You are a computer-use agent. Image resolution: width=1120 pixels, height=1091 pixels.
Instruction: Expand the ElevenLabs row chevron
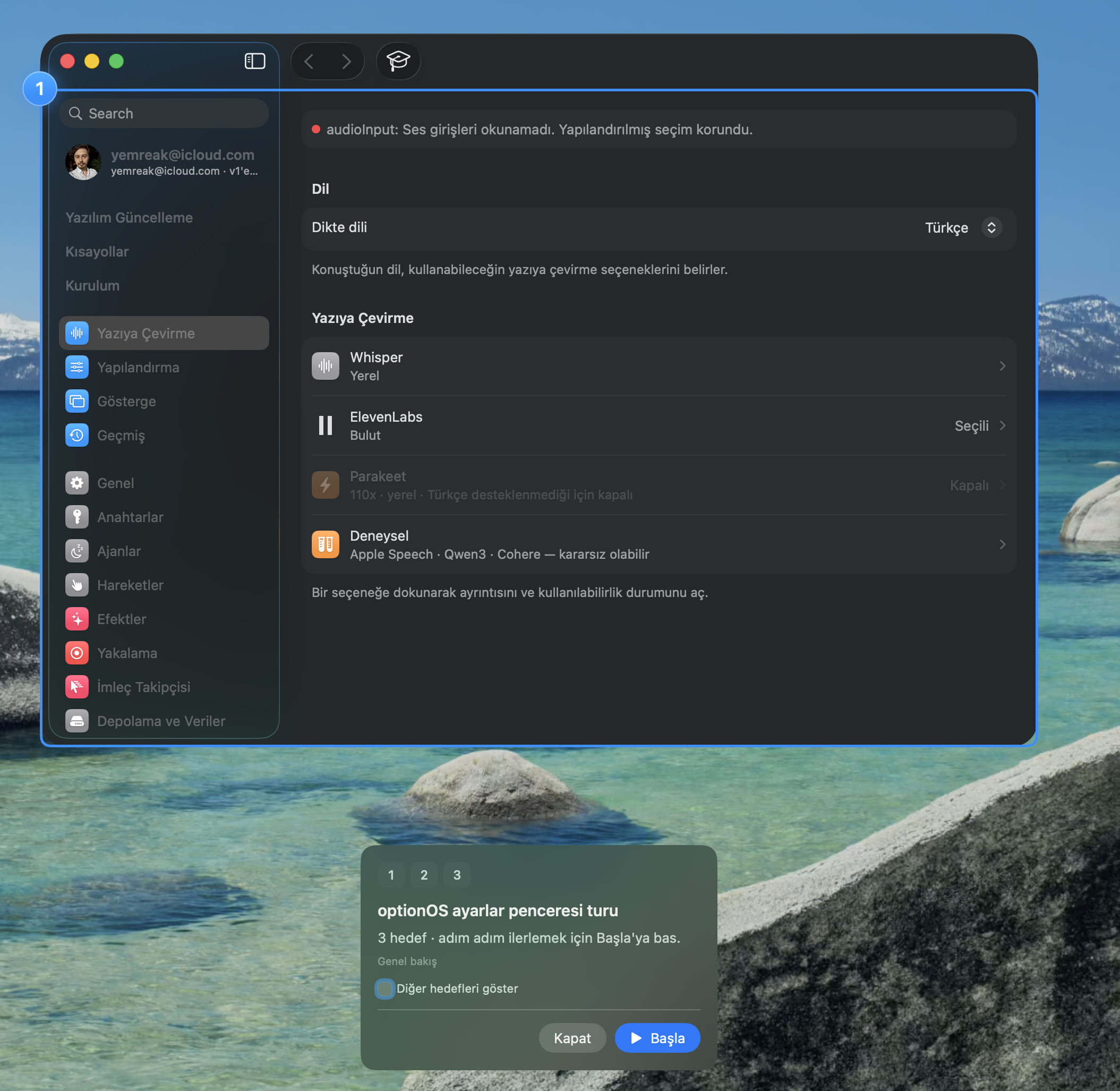[x=1002, y=426]
